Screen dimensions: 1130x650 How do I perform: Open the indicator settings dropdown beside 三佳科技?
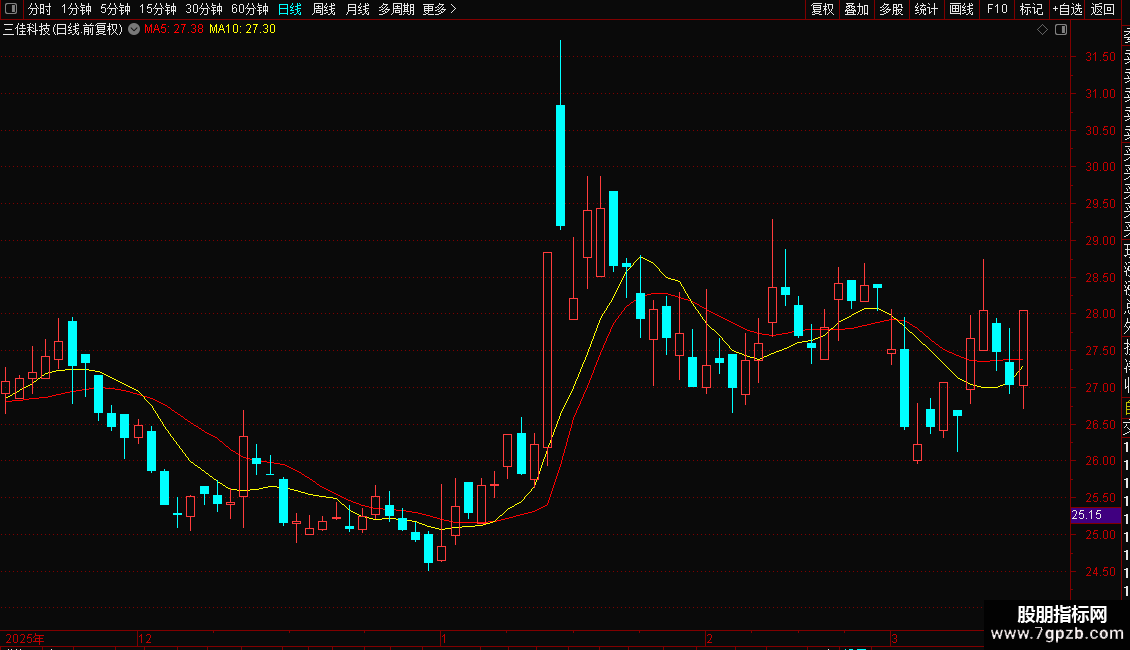[134, 29]
